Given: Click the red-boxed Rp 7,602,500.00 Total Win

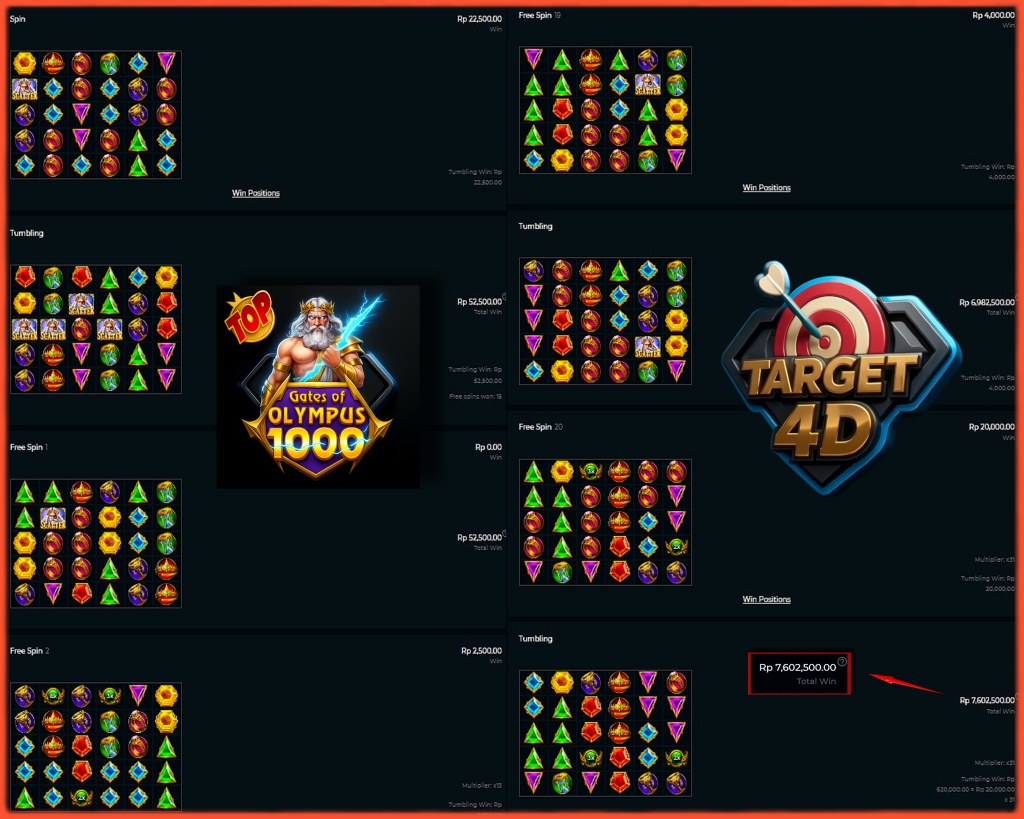Looking at the screenshot, I should [x=799, y=673].
